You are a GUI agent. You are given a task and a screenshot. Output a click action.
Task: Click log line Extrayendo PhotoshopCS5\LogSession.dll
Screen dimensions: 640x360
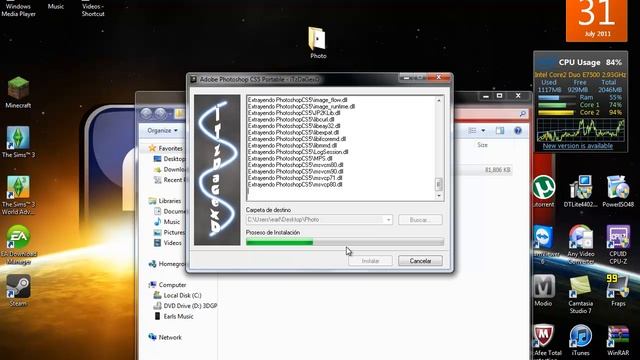(x=298, y=152)
